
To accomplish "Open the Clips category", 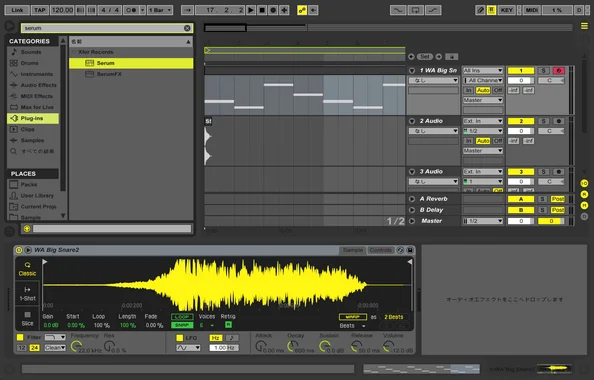I will [x=27, y=129].
